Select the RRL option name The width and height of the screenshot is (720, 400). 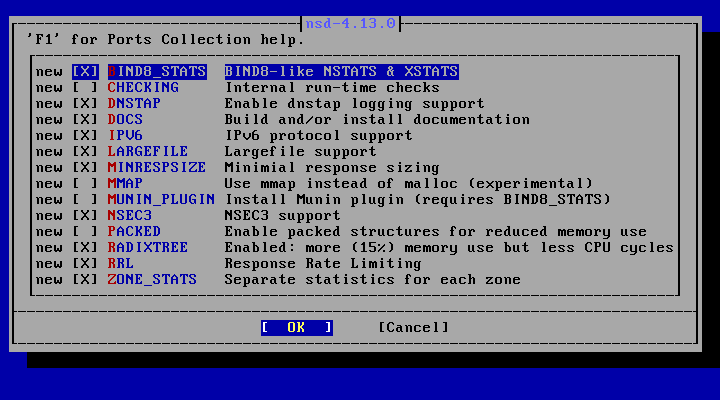point(121,264)
